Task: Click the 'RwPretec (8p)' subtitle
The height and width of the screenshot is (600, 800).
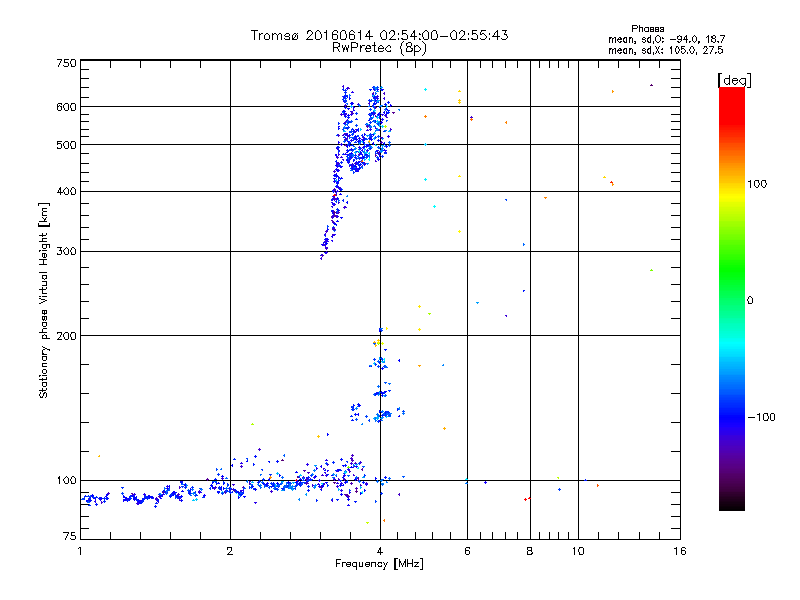Action: point(379,48)
